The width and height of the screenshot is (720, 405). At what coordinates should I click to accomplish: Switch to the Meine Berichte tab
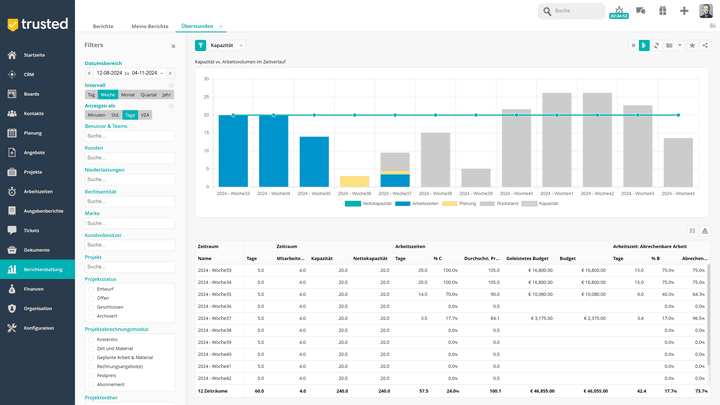click(150, 25)
